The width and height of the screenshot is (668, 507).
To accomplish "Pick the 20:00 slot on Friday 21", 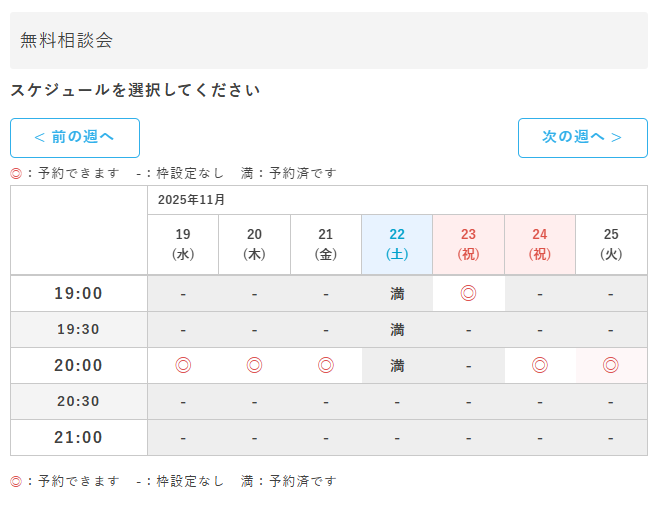I will point(326,365).
